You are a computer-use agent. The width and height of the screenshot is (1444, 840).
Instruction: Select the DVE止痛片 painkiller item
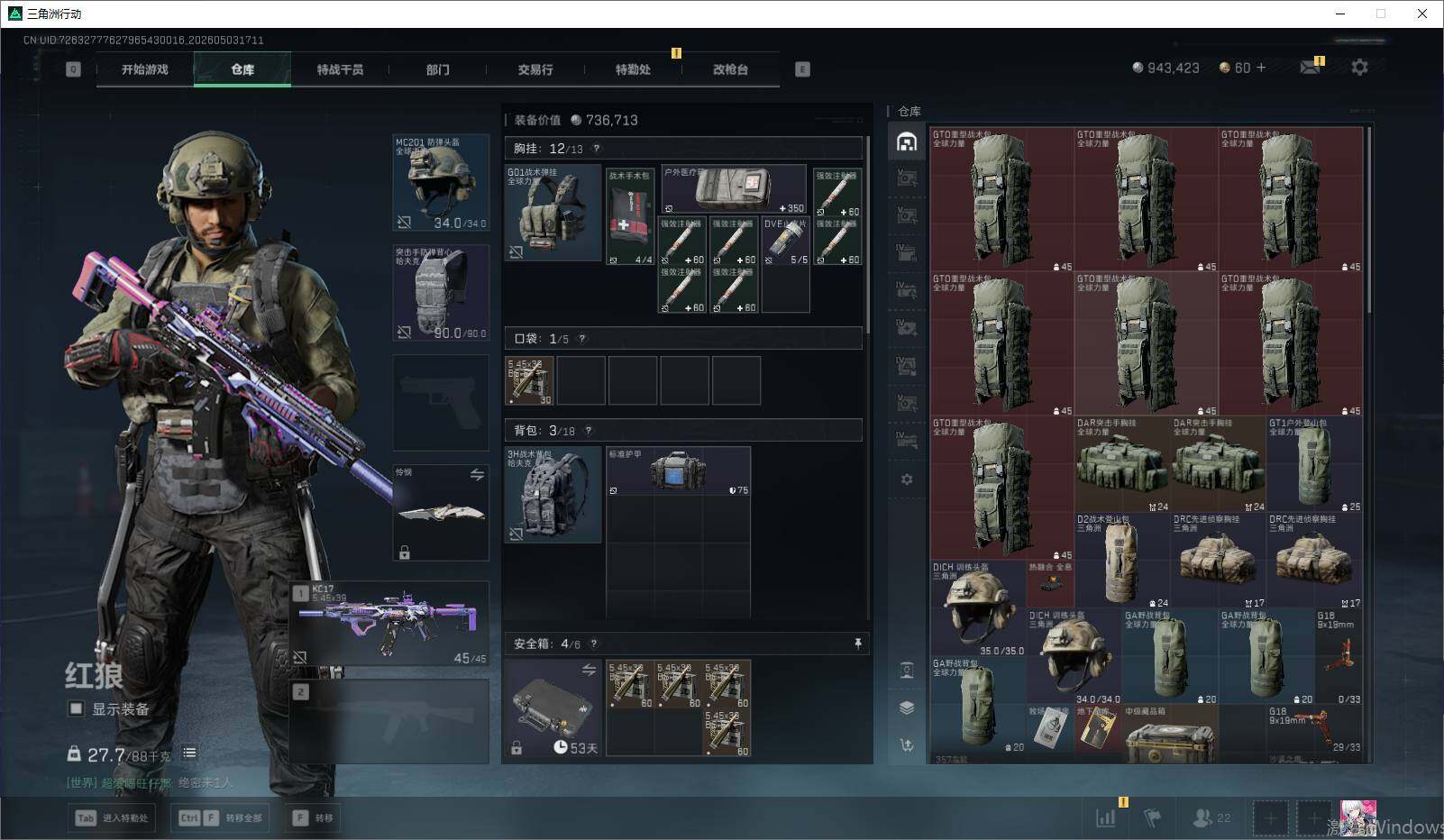click(786, 241)
